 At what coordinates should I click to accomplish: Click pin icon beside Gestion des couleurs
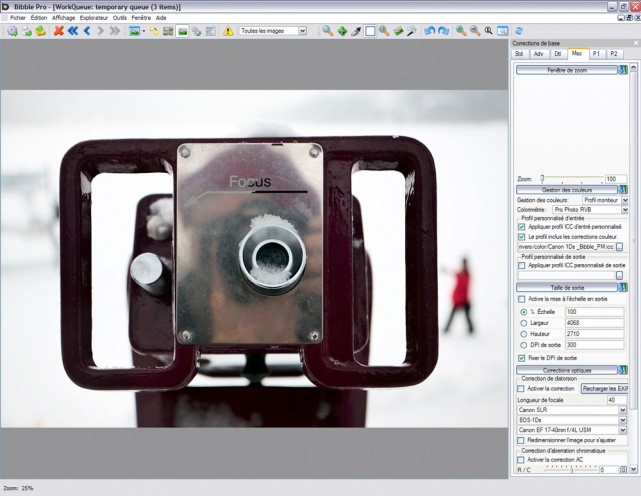pos(623,190)
